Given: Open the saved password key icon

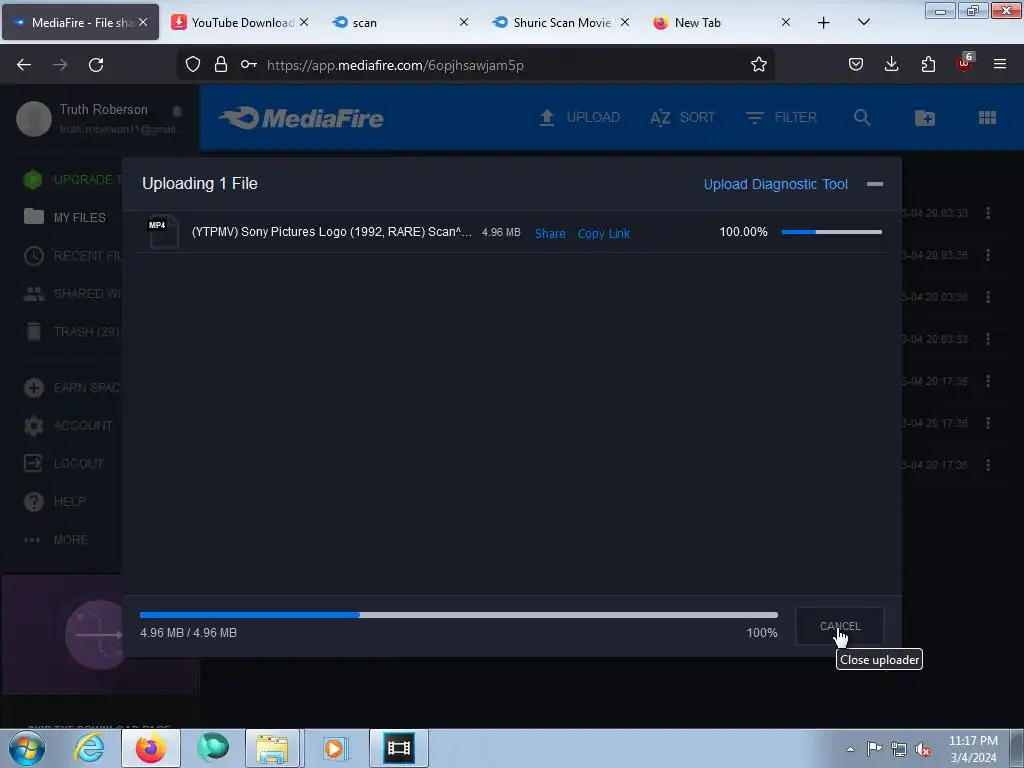Looking at the screenshot, I should [x=248, y=65].
